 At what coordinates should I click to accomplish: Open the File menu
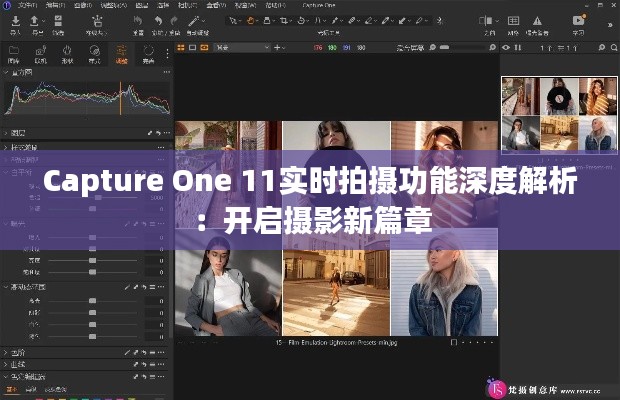click(27, 5)
